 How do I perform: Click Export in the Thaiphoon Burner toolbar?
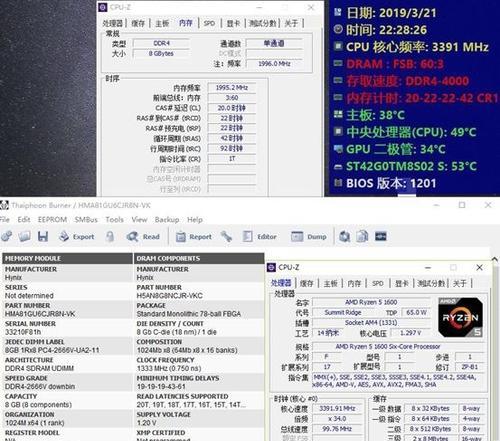[x=77, y=236]
